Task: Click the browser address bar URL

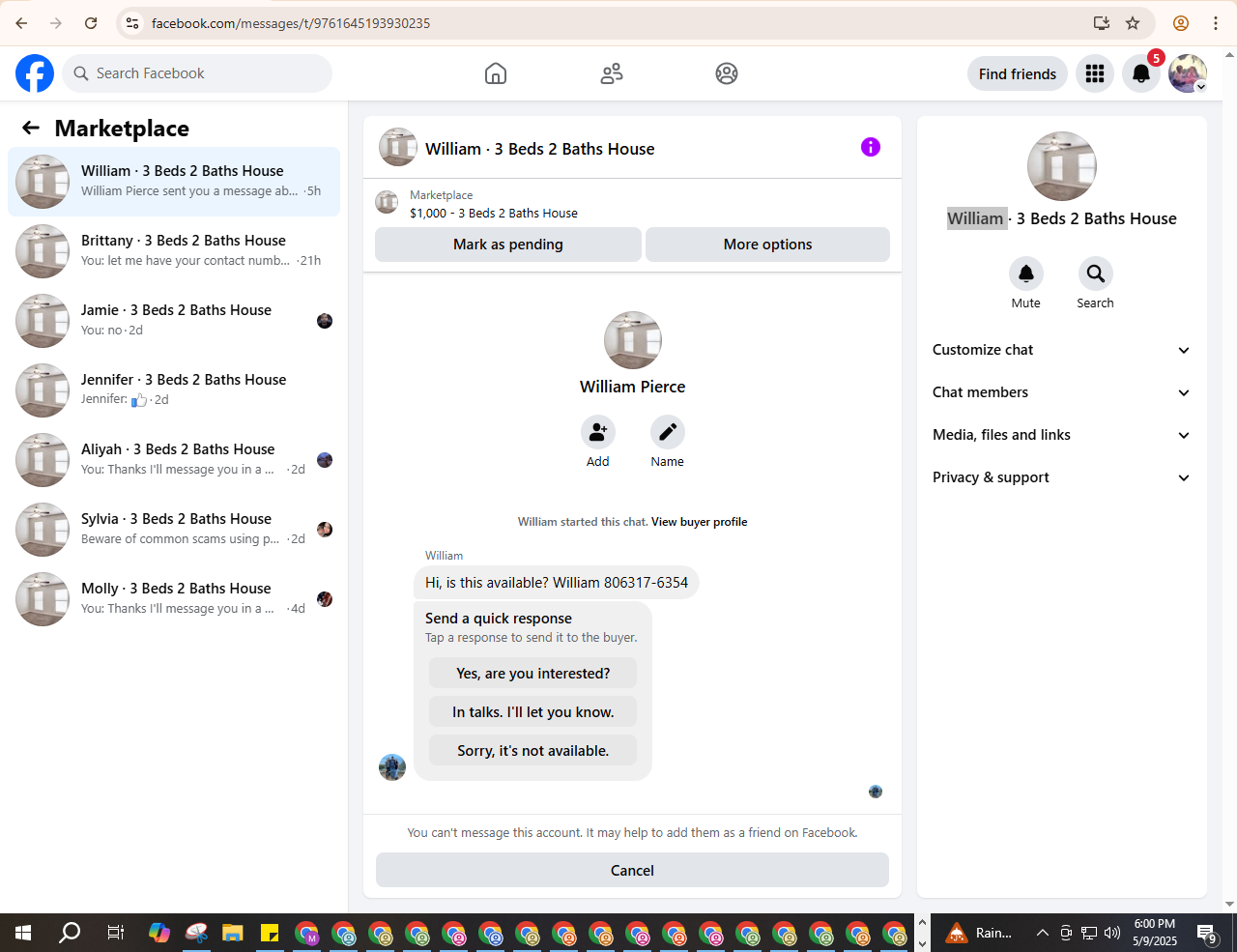Action: (x=291, y=23)
